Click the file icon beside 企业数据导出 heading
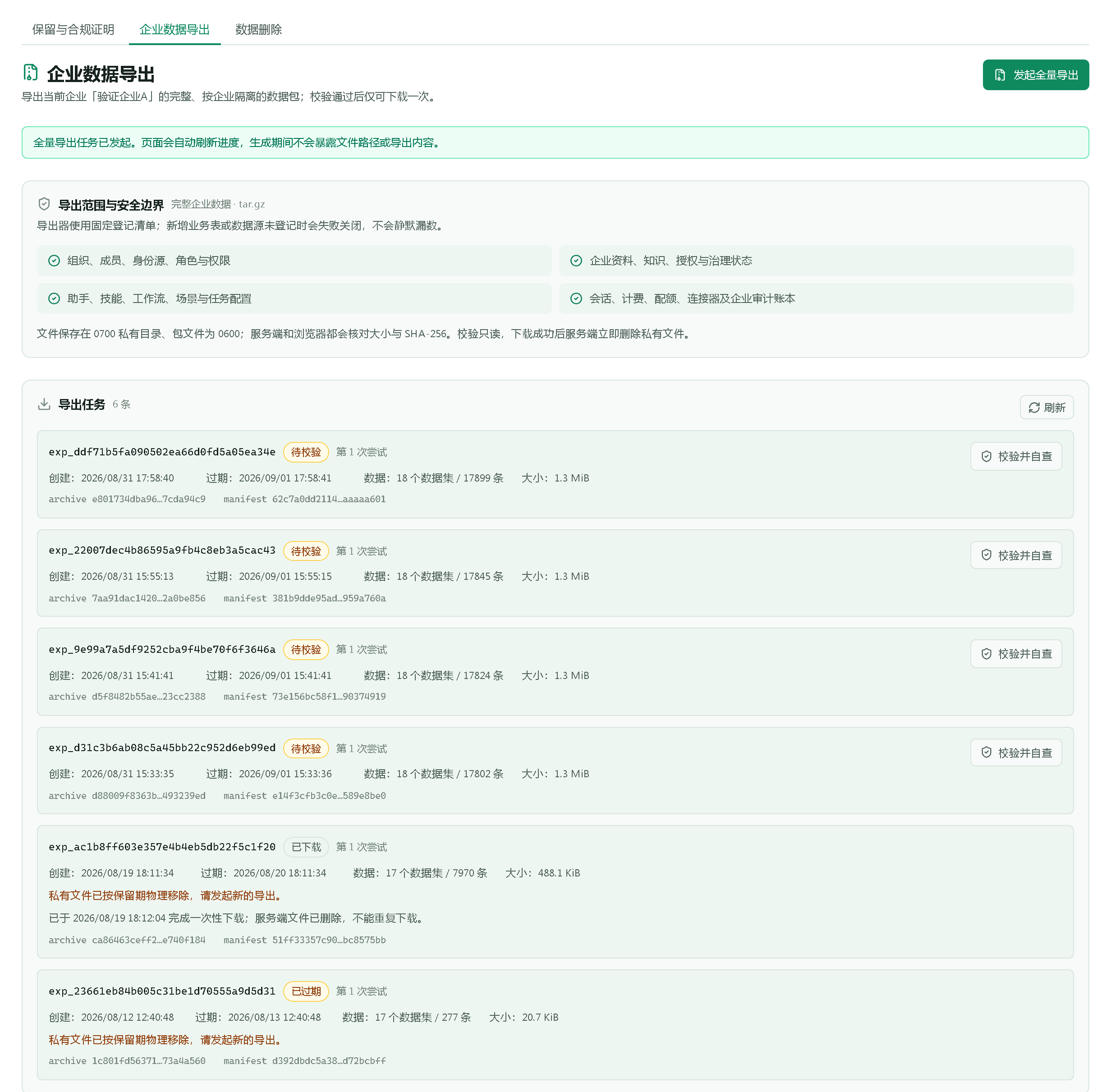The image size is (1111, 1092). pos(30,73)
